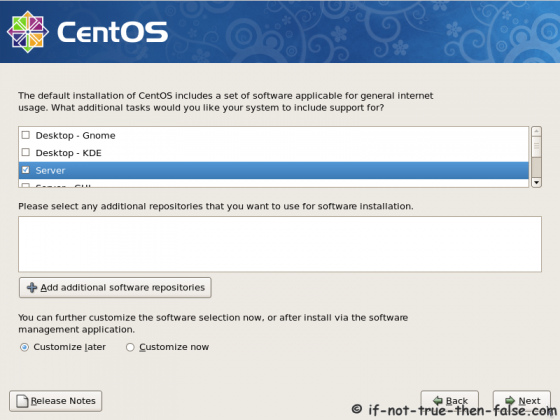
Task: Select the "Desktop - KDE" label
Action: [x=69, y=153]
